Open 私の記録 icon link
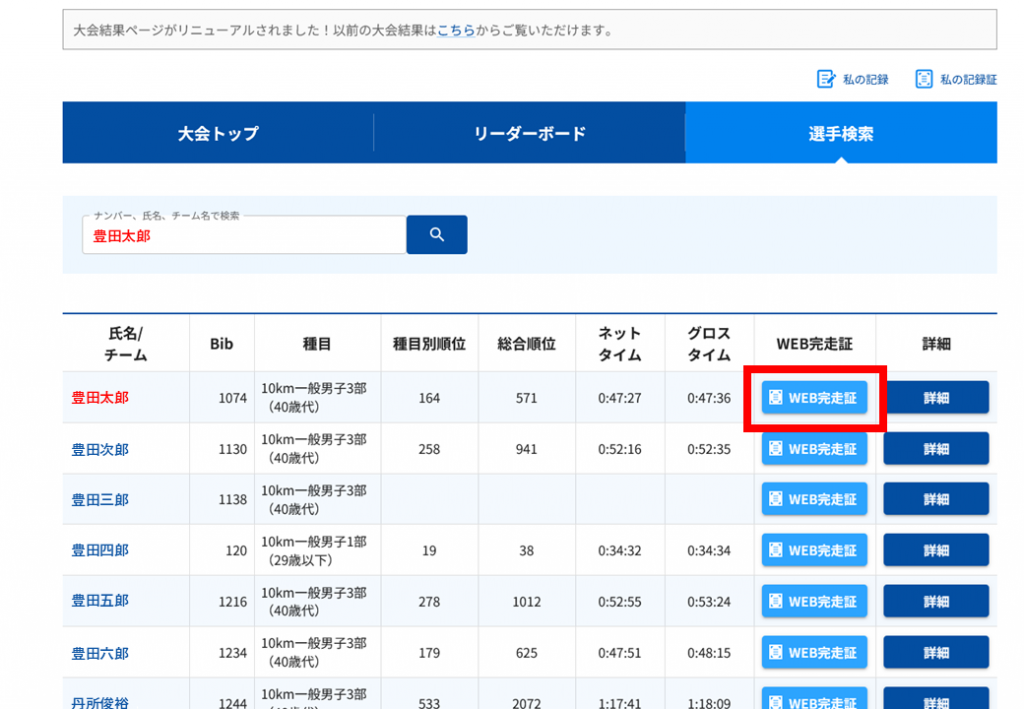The image size is (1024, 709). click(x=852, y=79)
